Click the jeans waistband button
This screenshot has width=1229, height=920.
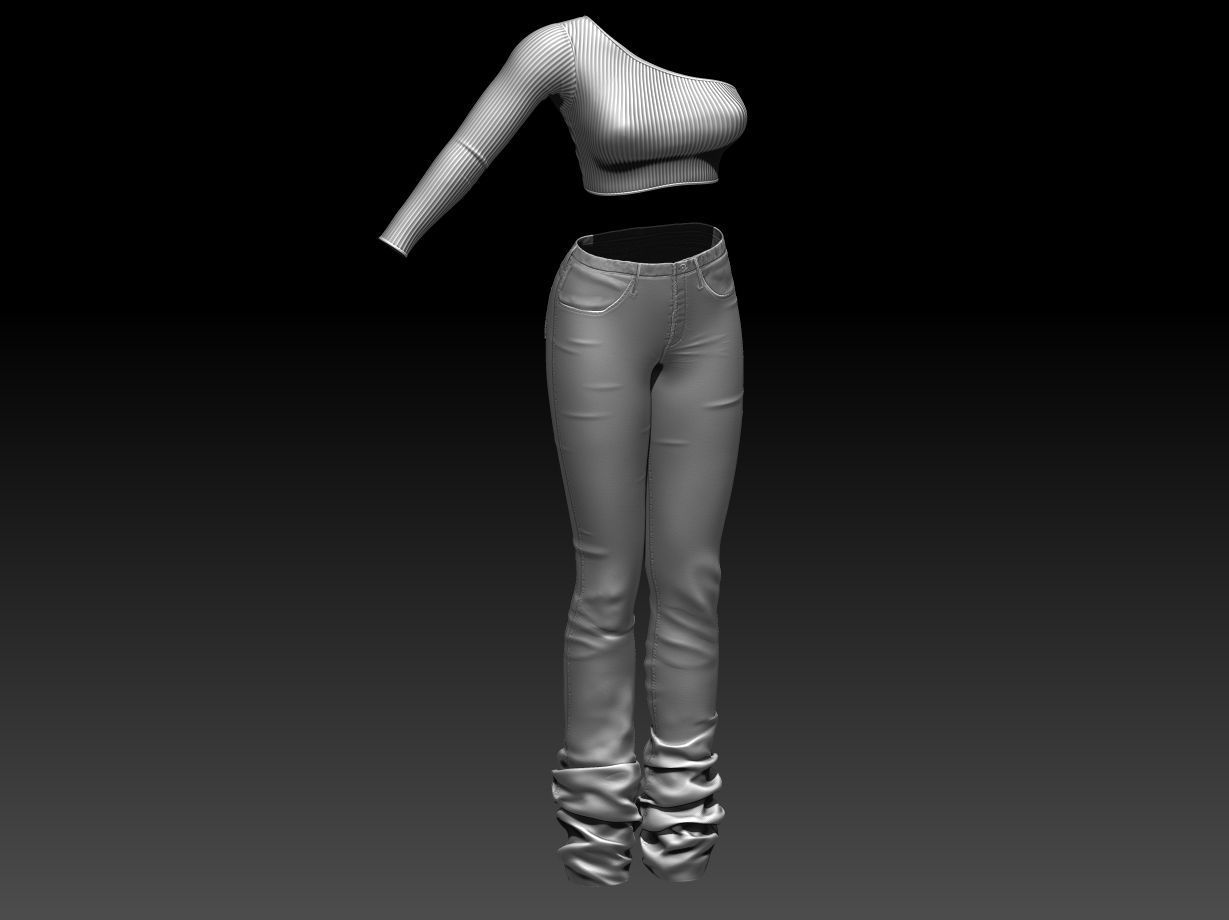pyautogui.click(x=683, y=268)
